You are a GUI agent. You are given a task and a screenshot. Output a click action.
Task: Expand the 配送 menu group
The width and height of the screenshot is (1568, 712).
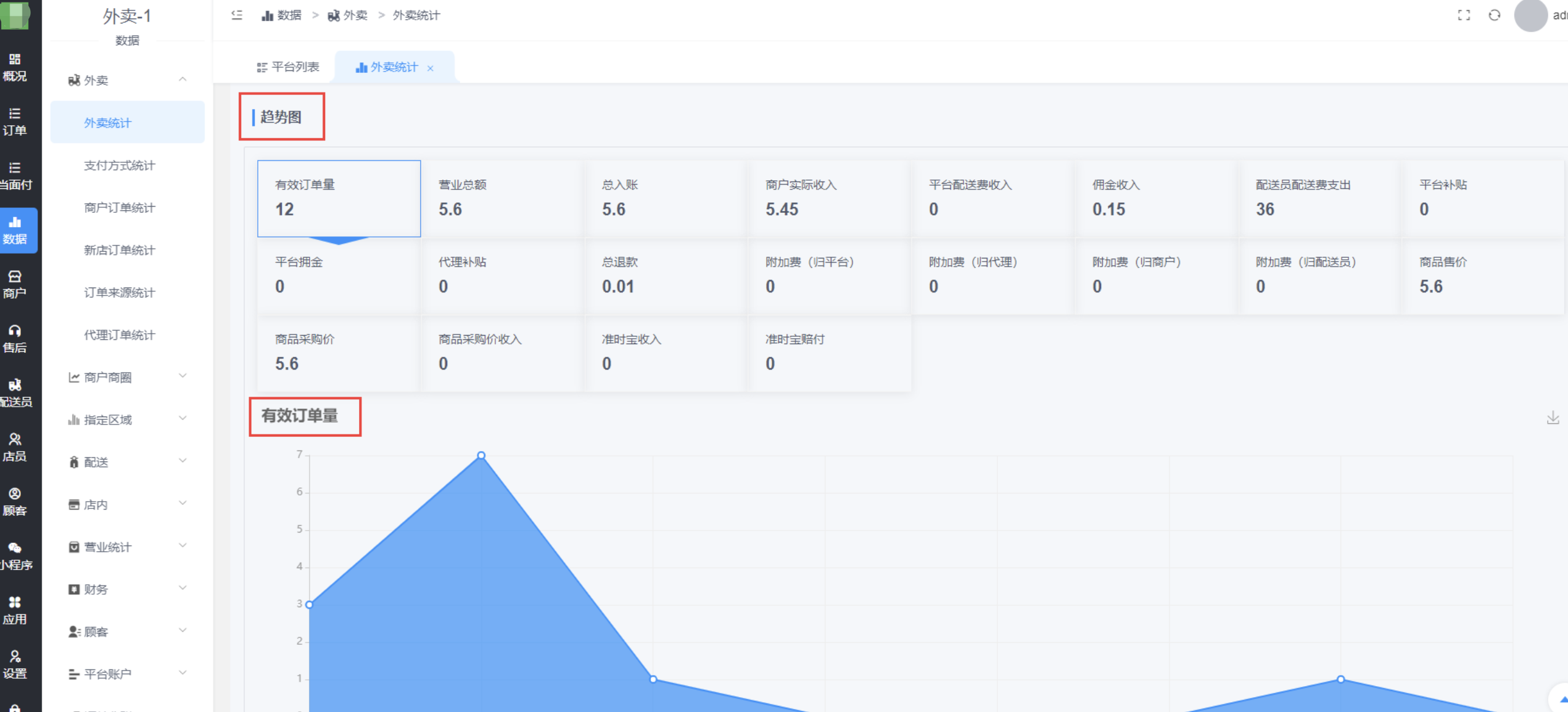[127, 462]
